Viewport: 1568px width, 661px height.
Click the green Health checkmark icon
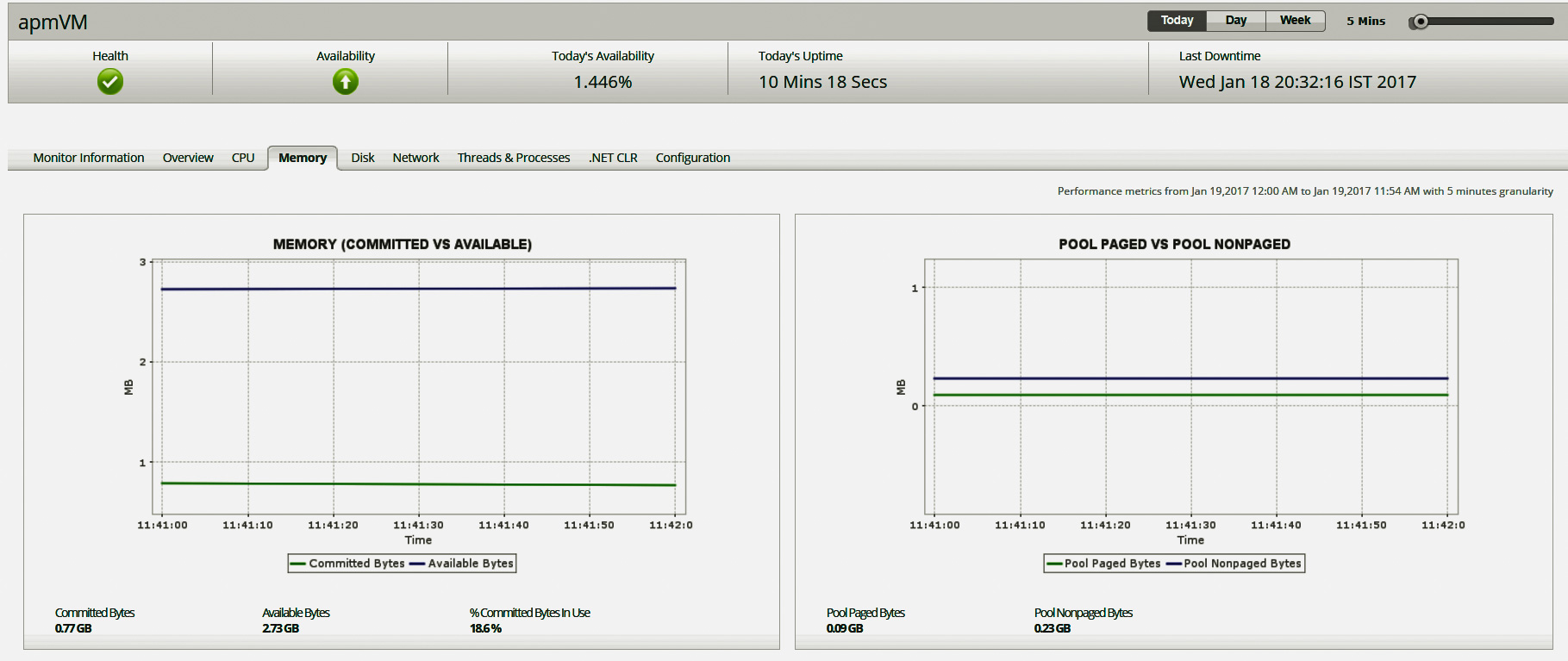point(110,82)
